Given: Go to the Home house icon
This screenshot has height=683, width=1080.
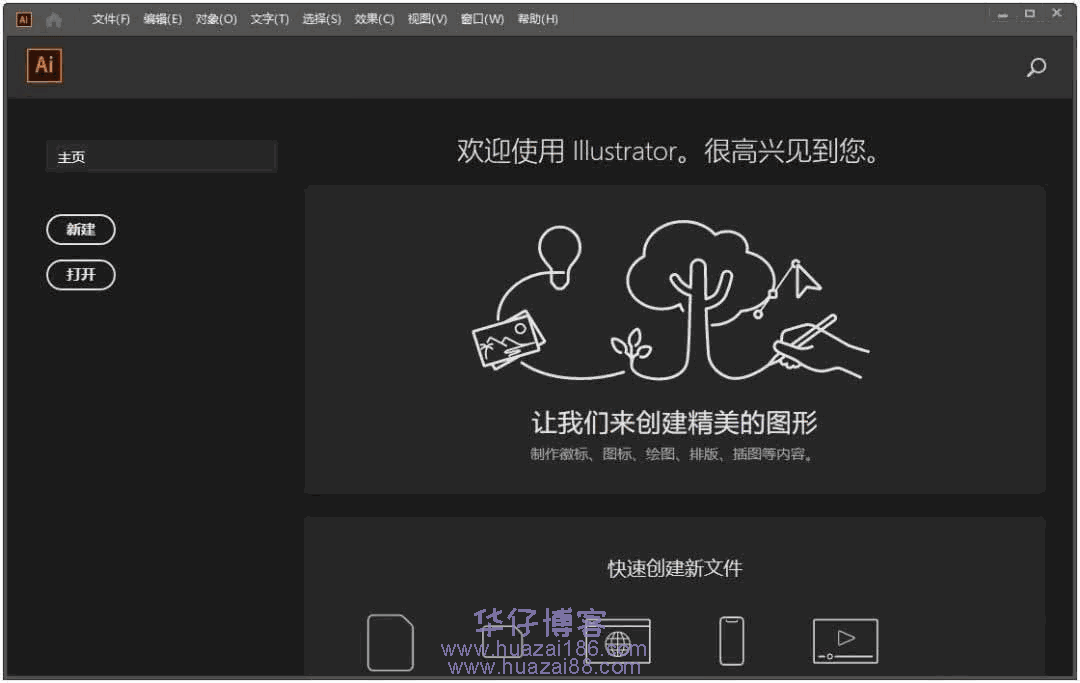Looking at the screenshot, I should (54, 20).
